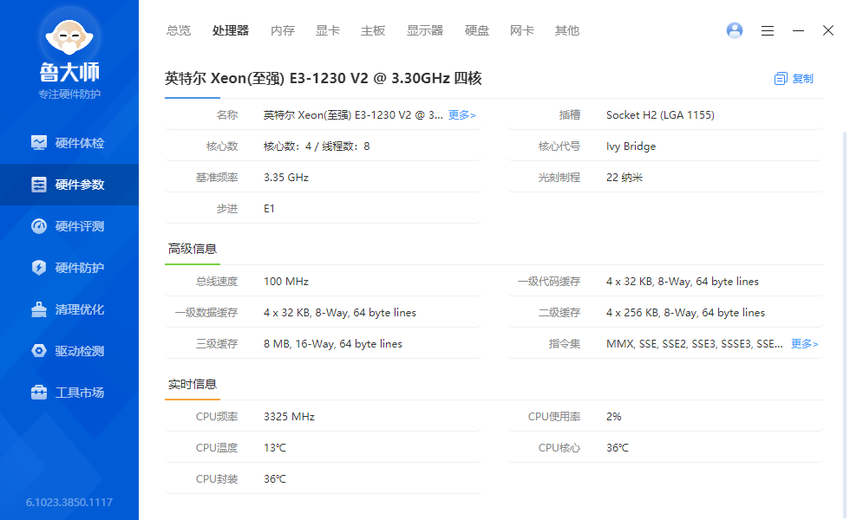Click the 鲁大师 logo avatar

pos(69,36)
